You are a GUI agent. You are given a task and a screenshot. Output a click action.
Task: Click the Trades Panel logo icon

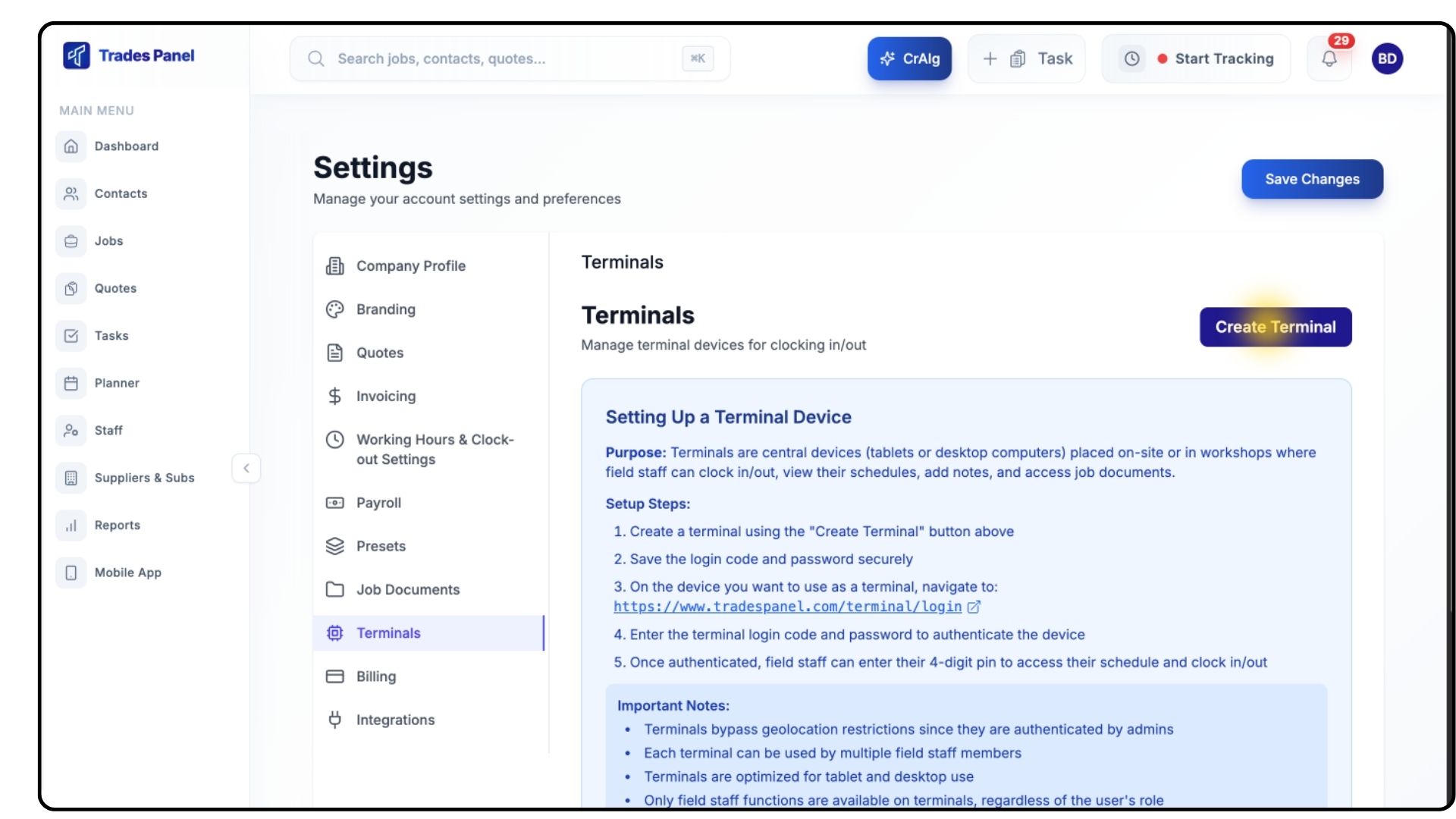[x=76, y=55]
